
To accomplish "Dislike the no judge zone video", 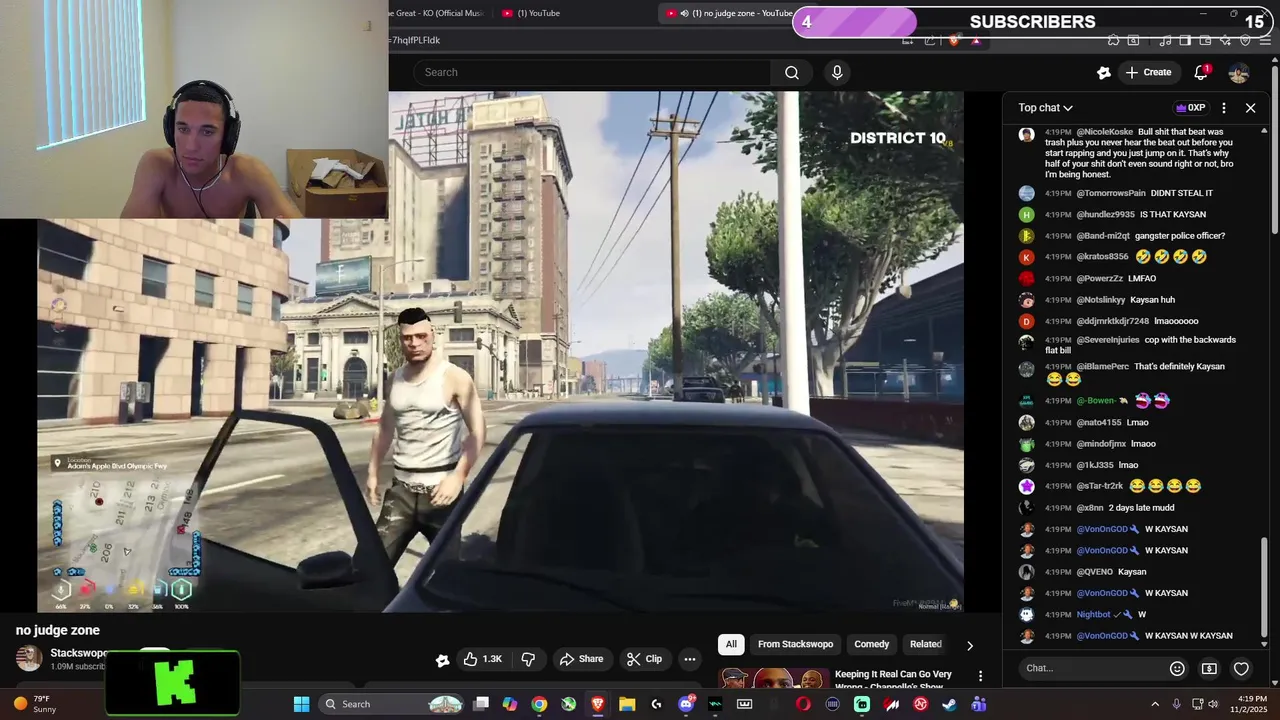I will [528, 659].
